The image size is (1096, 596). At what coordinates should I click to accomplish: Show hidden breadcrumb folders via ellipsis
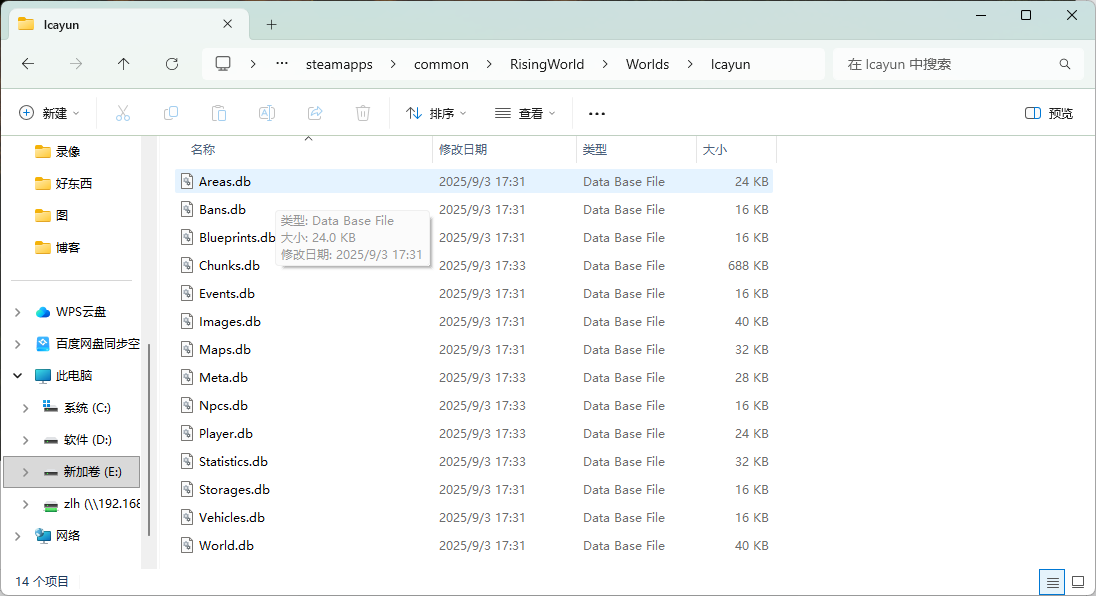(282, 64)
